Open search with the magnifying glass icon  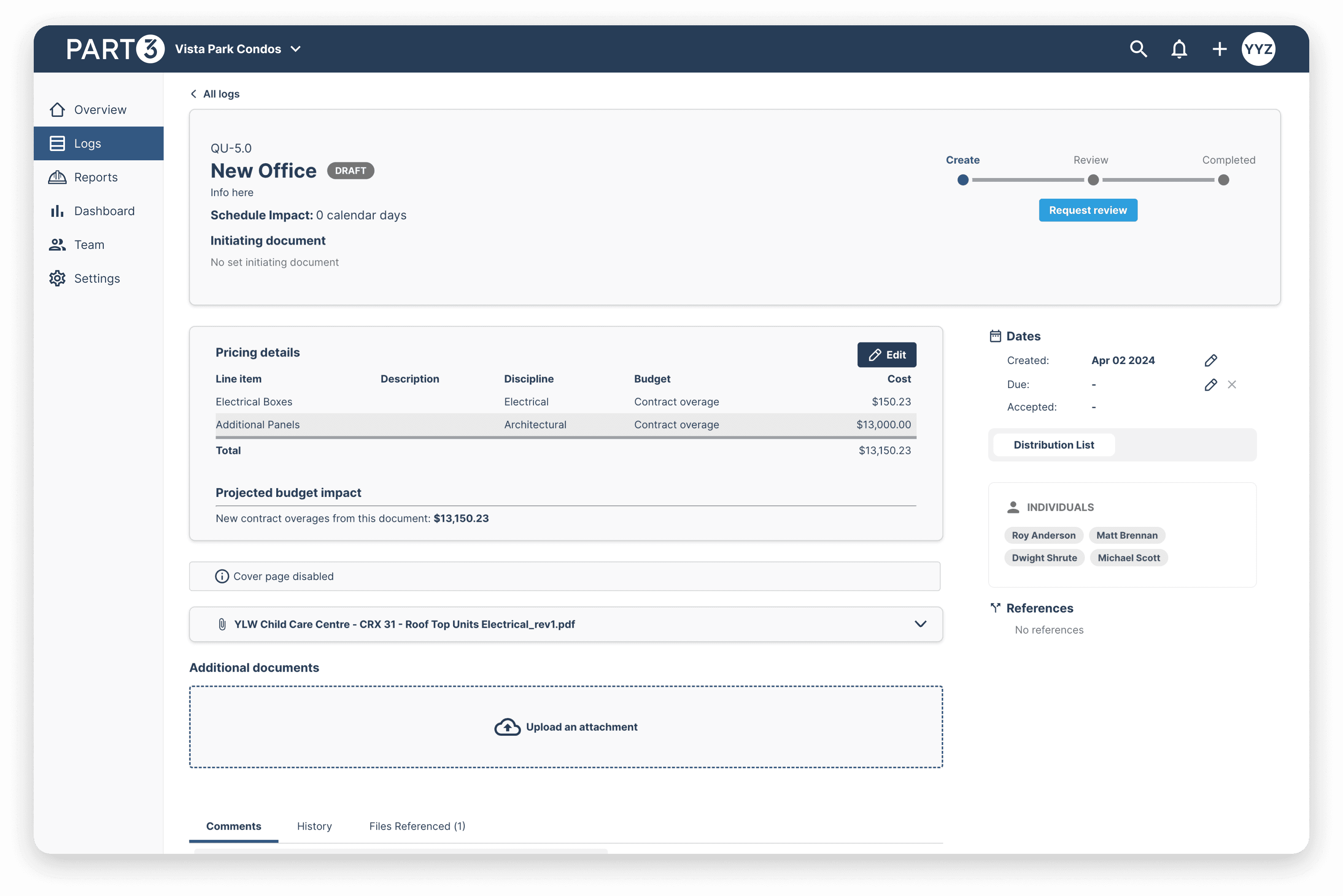coord(1138,49)
